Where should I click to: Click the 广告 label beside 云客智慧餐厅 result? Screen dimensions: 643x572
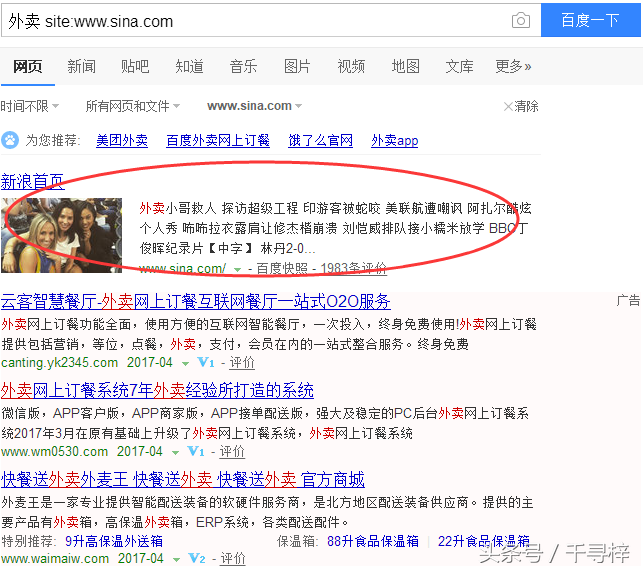[x=628, y=301]
